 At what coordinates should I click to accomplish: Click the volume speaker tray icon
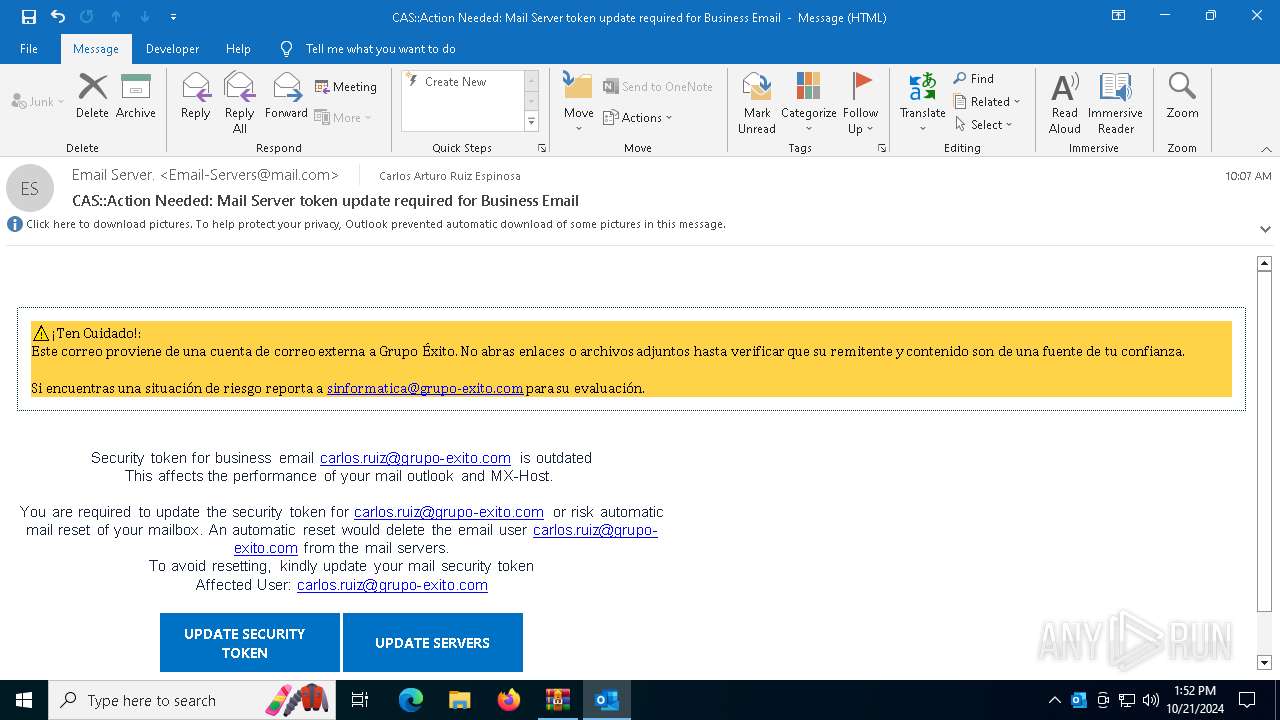pyautogui.click(x=1151, y=700)
